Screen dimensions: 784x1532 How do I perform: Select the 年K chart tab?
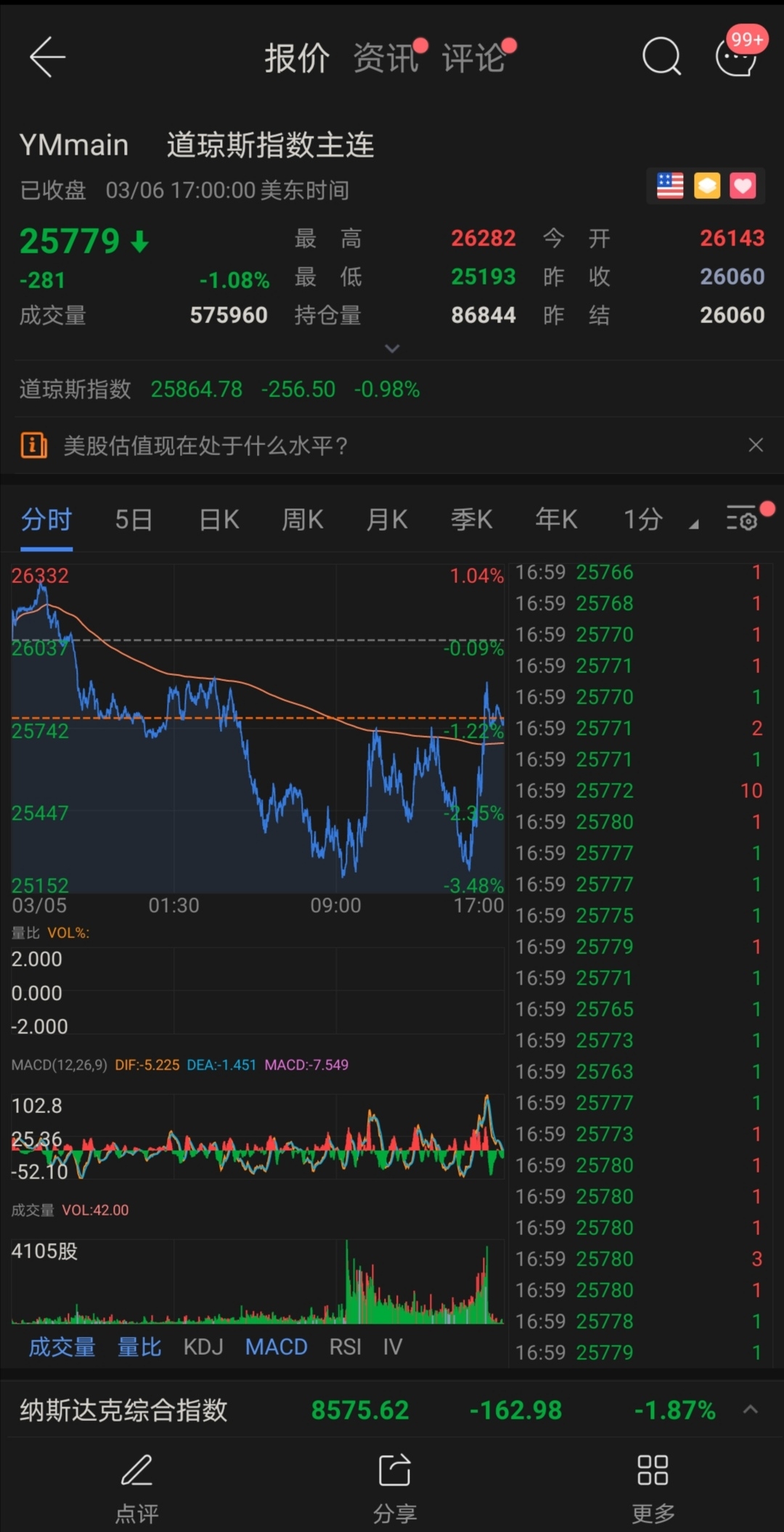pyautogui.click(x=556, y=520)
